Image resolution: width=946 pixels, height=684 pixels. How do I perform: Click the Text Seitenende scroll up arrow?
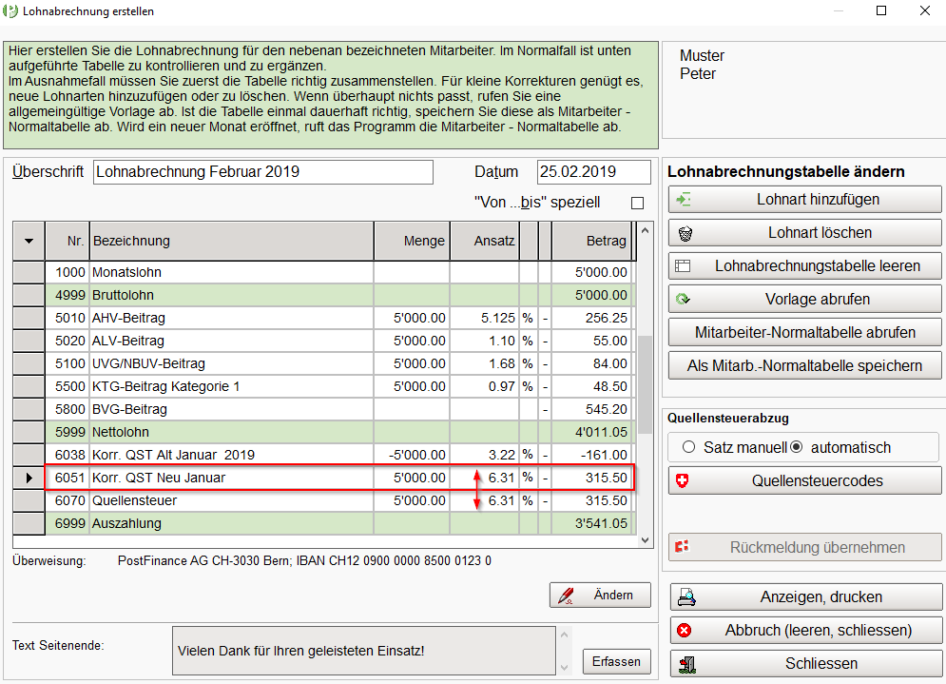pyautogui.click(x=564, y=635)
